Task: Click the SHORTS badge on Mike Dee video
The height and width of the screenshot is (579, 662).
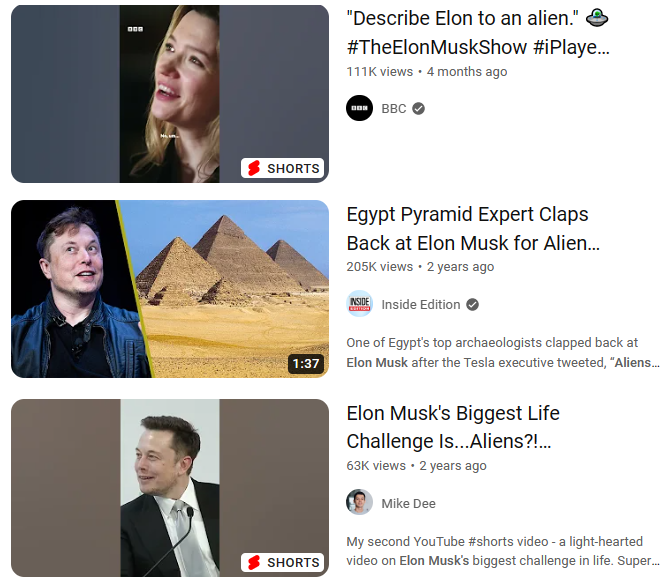Action: tap(282, 563)
